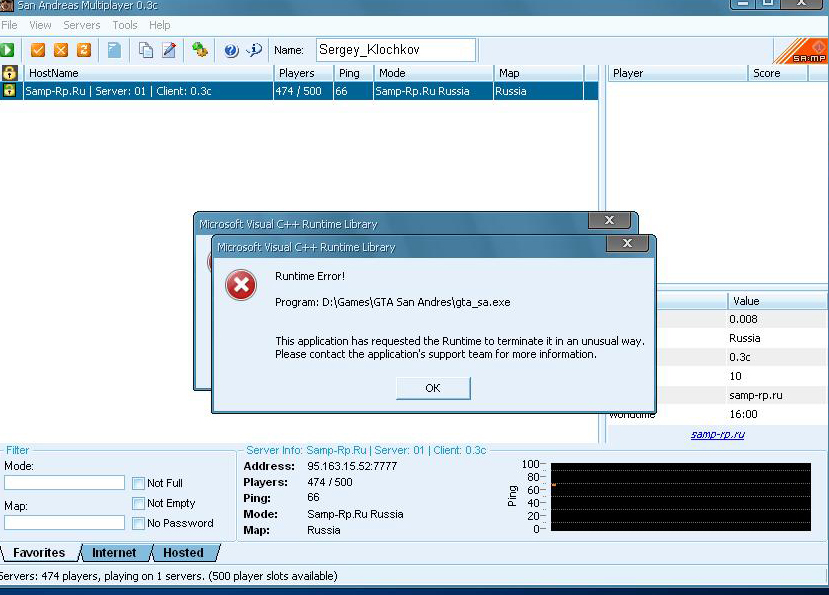Viewport: 829px width, 595px height.
Task: Open the Servers menu
Action: [x=81, y=25]
